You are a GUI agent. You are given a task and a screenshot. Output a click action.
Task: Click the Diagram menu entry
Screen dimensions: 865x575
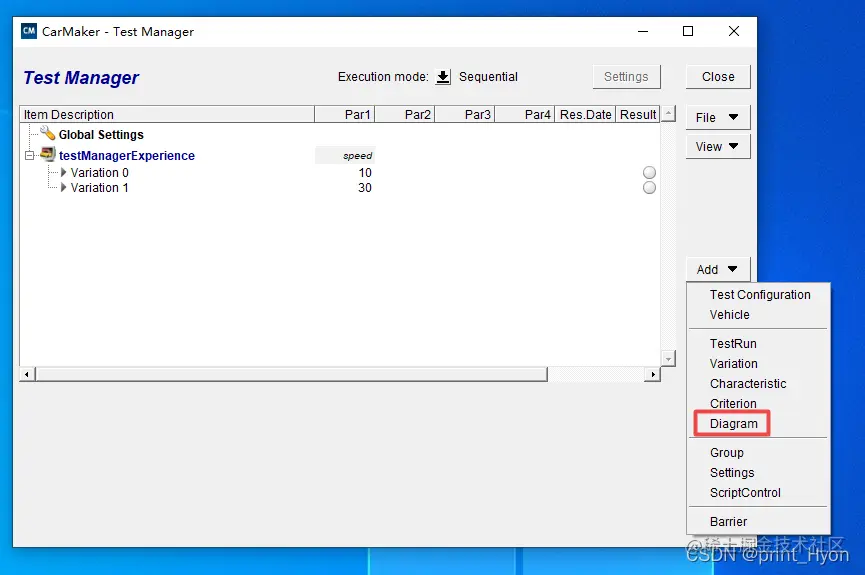coord(733,424)
